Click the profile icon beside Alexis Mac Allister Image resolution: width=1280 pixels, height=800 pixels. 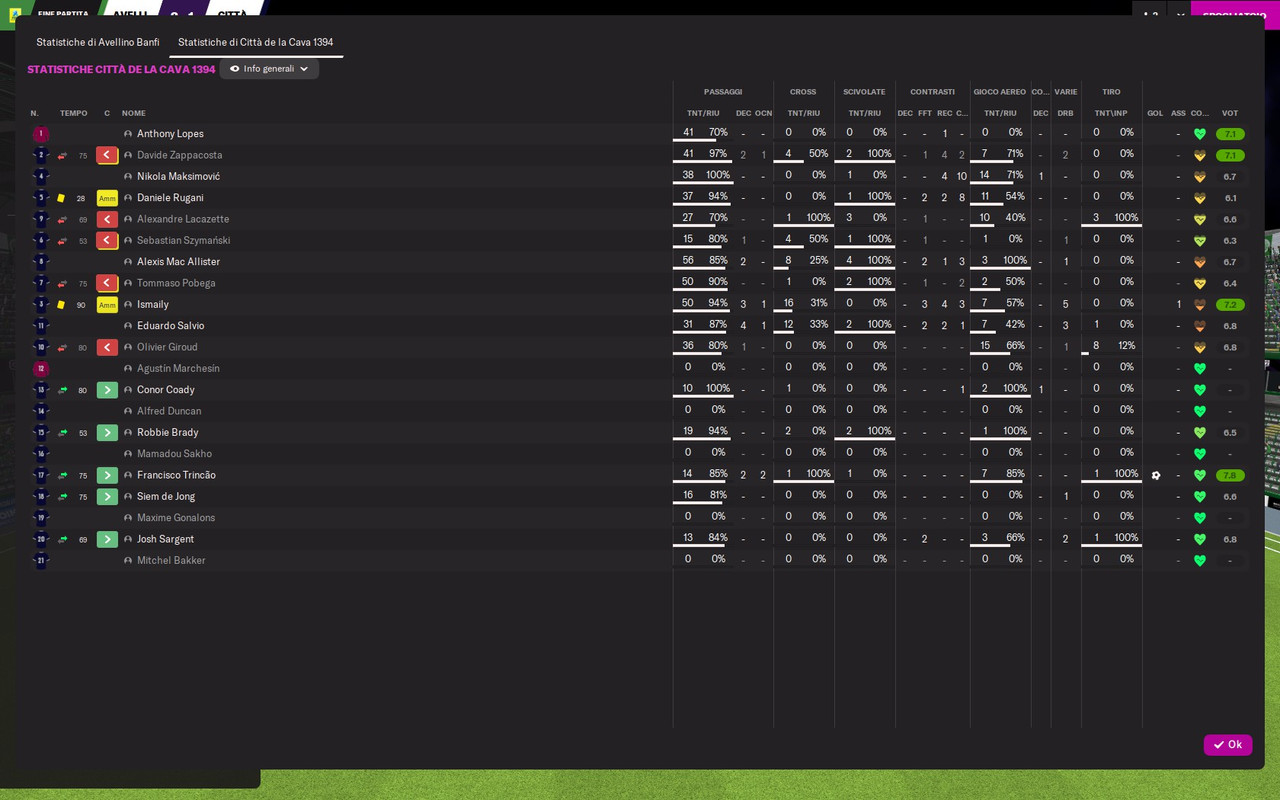click(128, 262)
